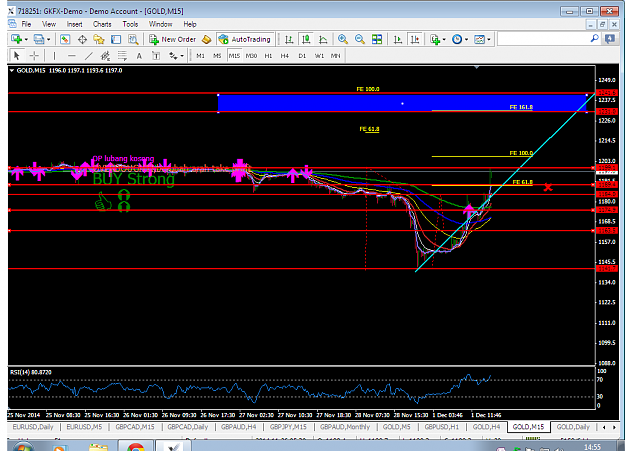625x451 pixels.
Task: Switch to the GBPCAD,Daily chart tab
Action: [x=188, y=427]
